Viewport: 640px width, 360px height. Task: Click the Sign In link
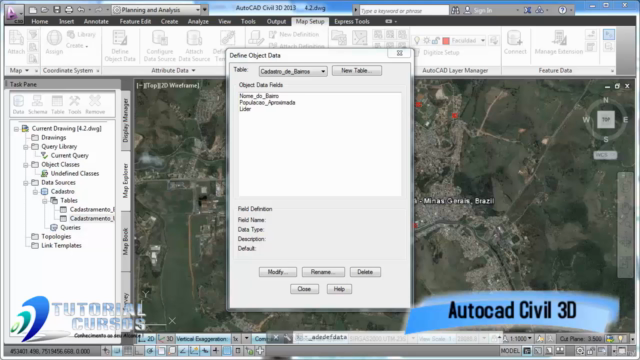coord(483,11)
